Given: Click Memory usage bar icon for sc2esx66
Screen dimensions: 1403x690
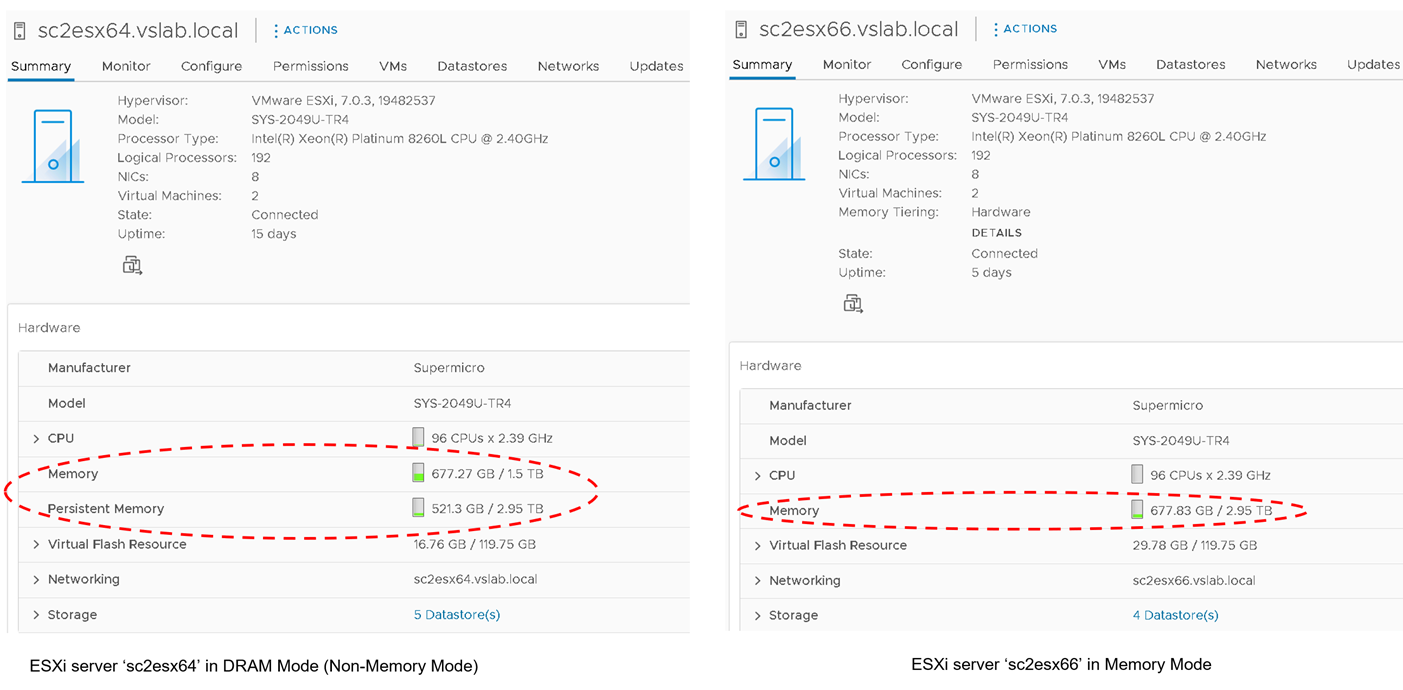Looking at the screenshot, I should [1137, 510].
